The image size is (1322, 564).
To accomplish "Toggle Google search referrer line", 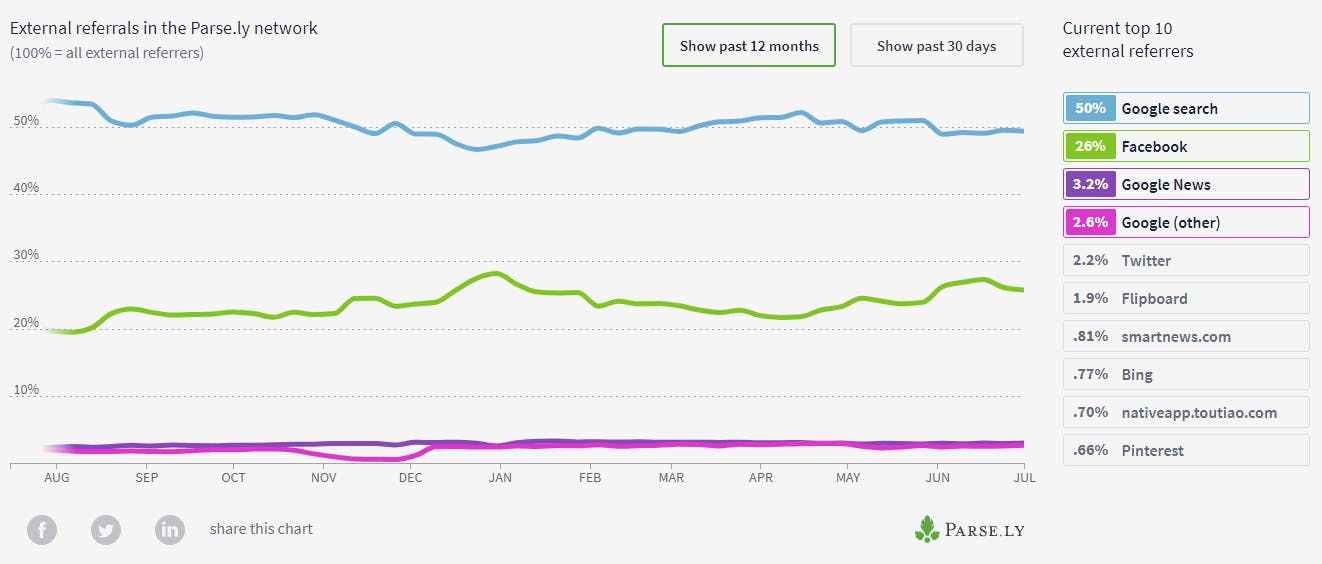I will (x=1186, y=108).
